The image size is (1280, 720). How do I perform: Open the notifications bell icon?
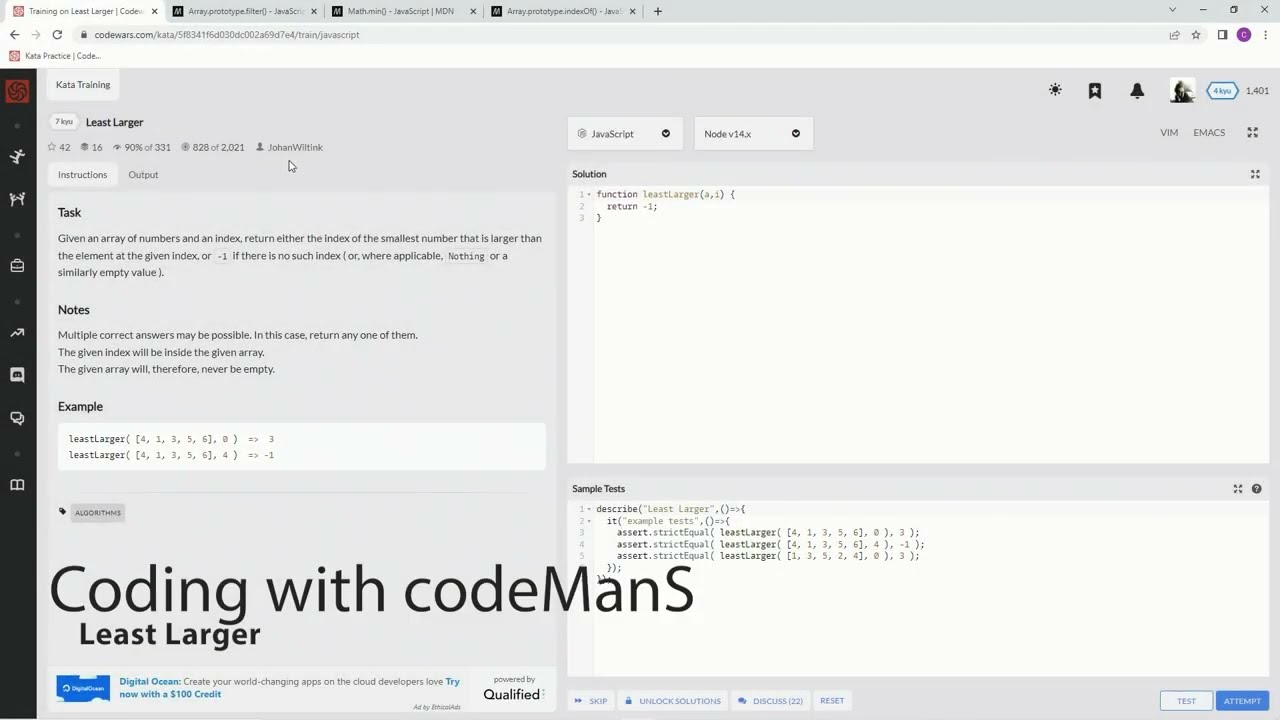(1137, 90)
